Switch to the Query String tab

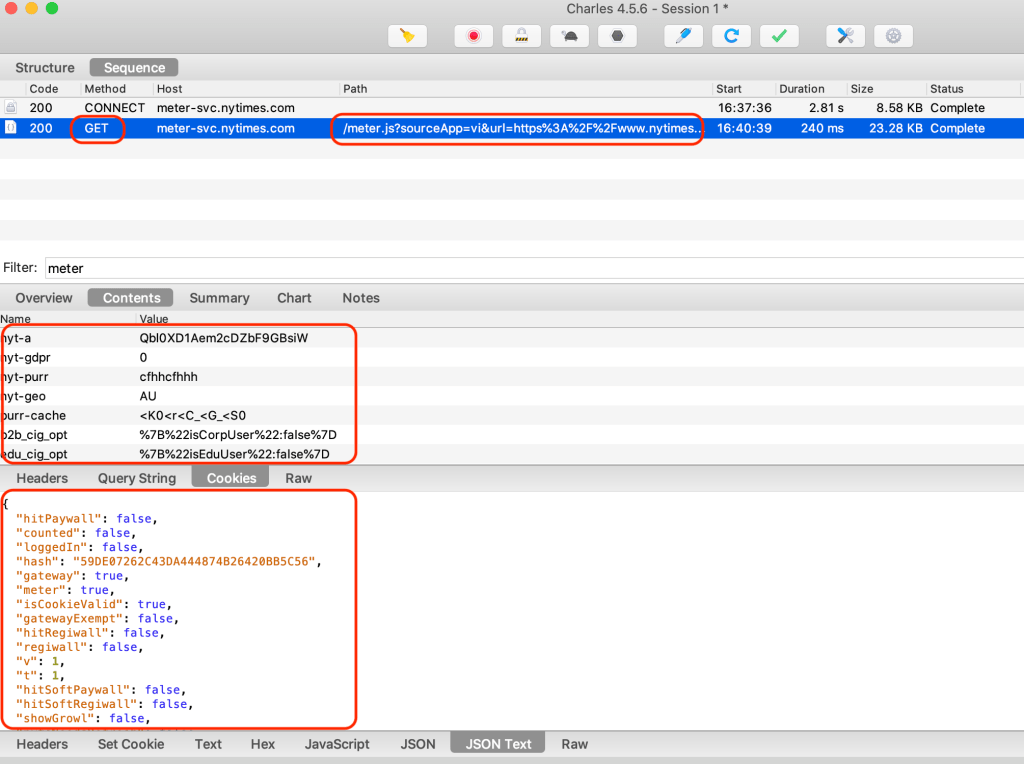(x=137, y=478)
